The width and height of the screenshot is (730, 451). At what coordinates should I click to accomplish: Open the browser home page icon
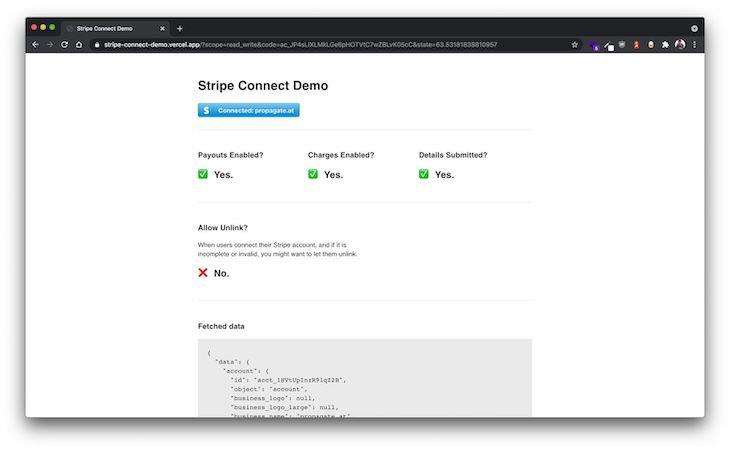[79, 45]
